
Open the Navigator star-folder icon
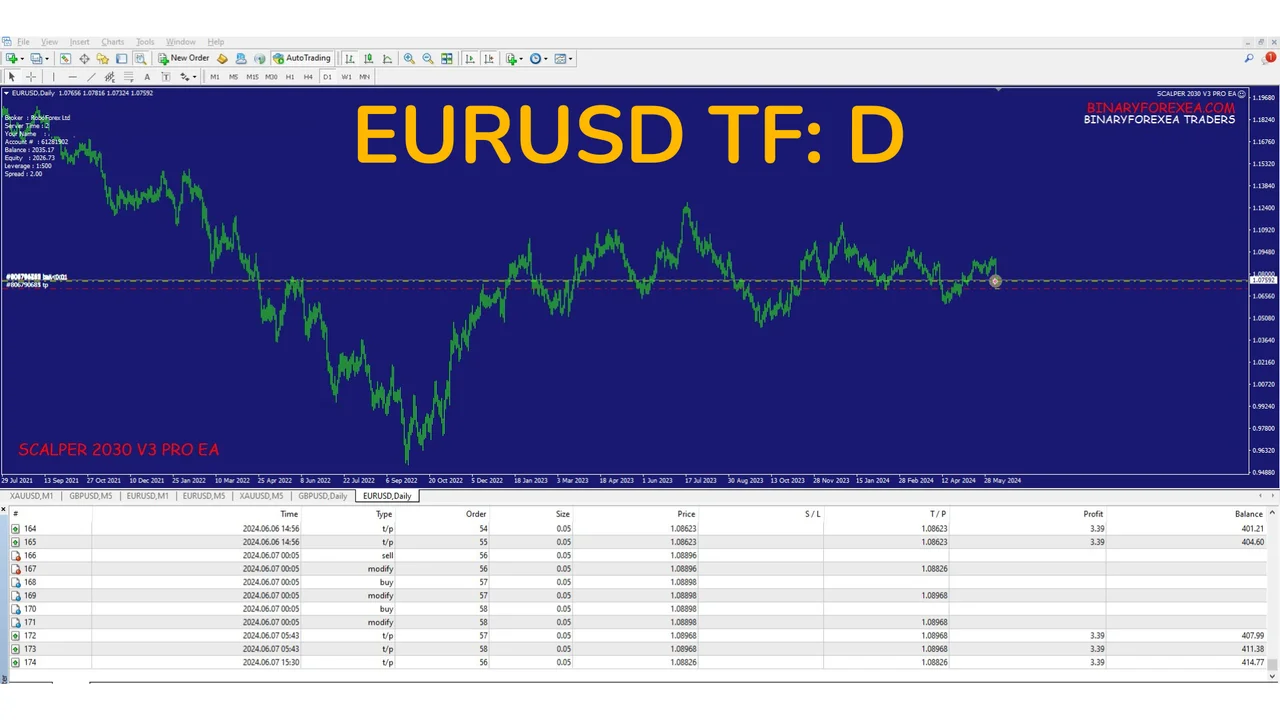[x=102, y=59]
